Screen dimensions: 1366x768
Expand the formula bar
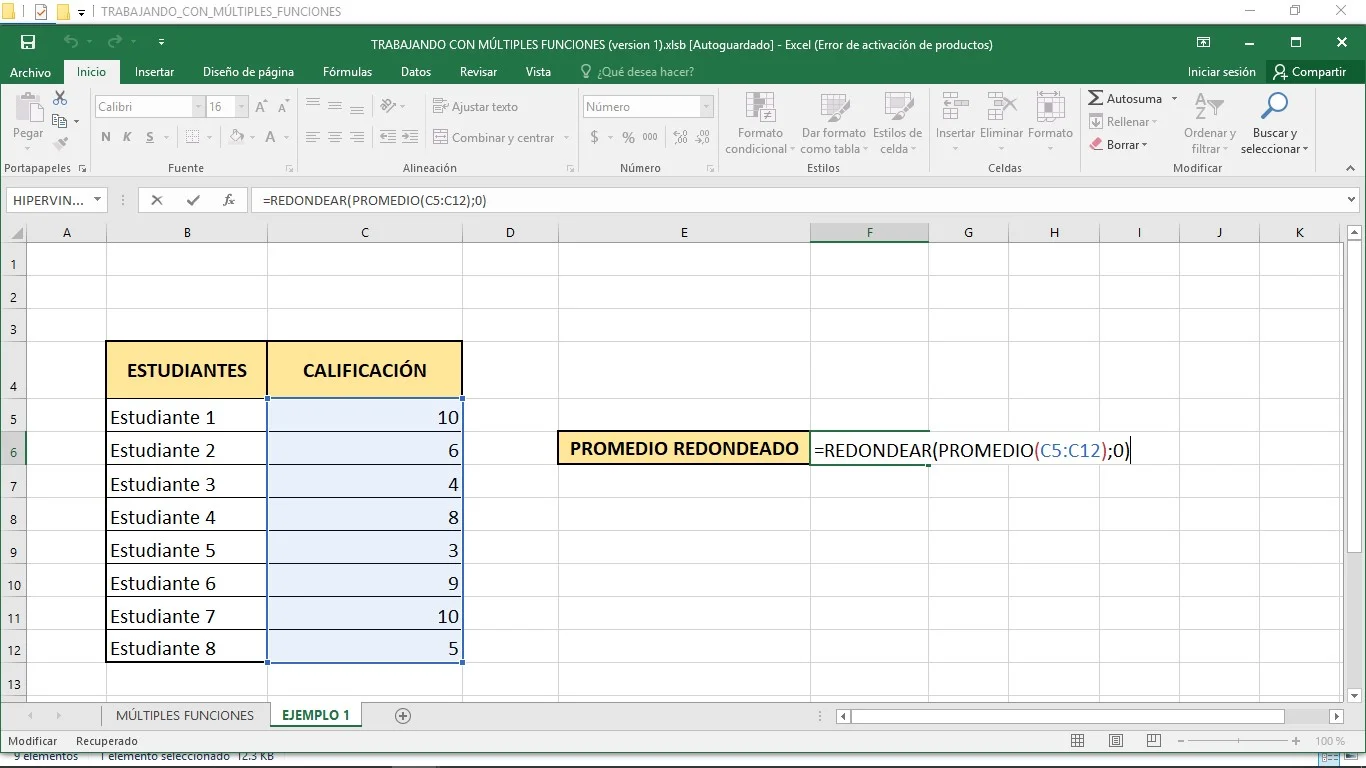click(1352, 200)
